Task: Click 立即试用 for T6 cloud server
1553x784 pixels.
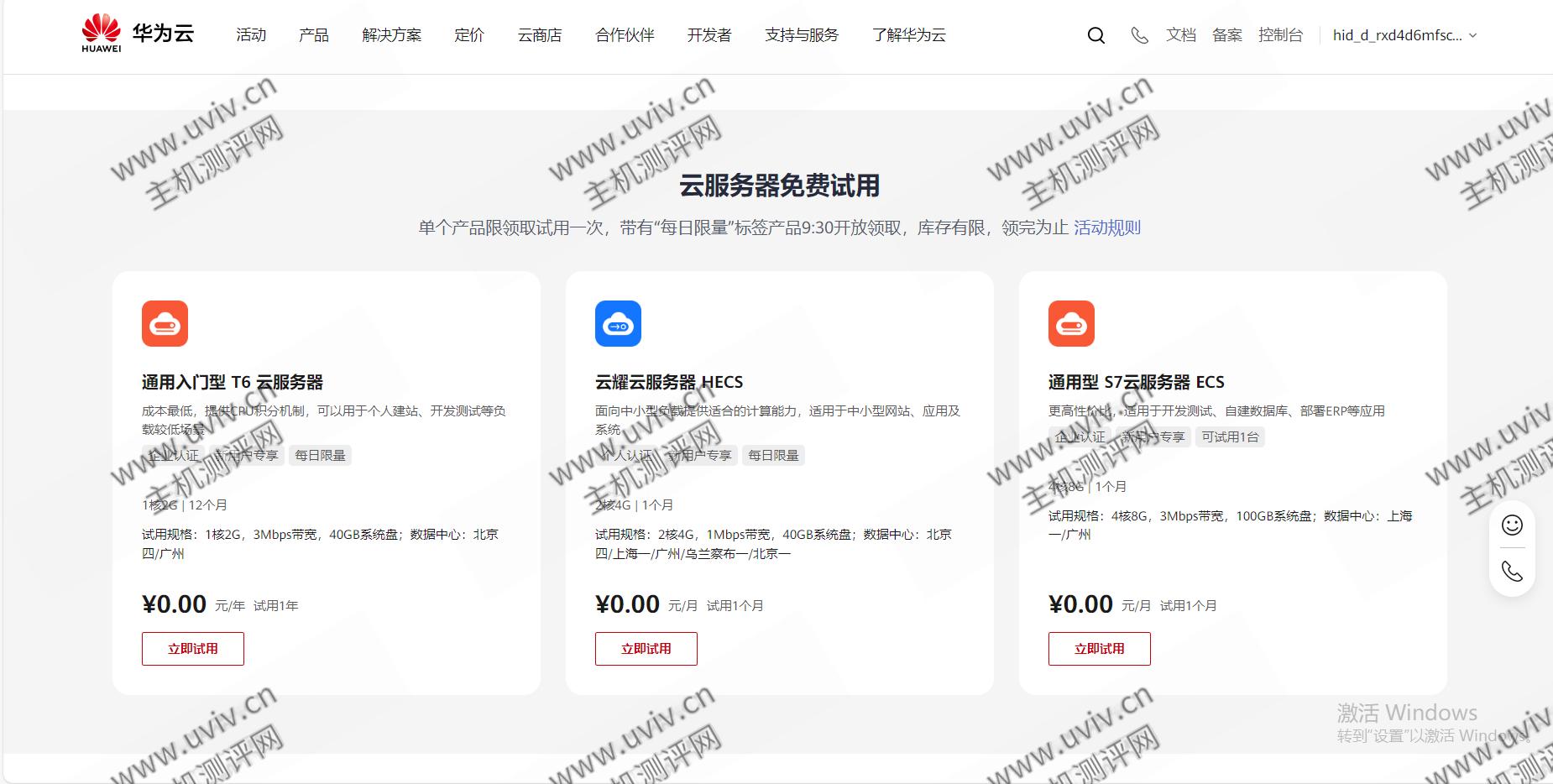Action: (x=193, y=649)
